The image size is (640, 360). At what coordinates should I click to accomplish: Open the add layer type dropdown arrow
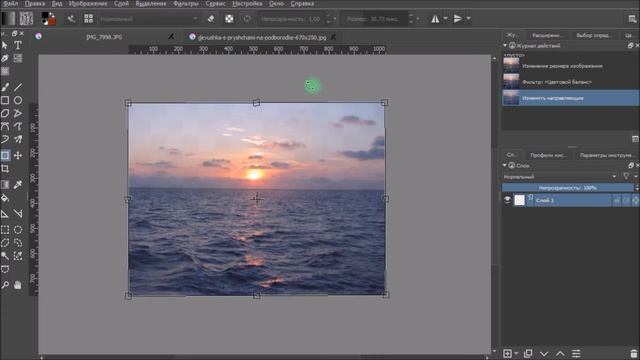click(x=516, y=353)
